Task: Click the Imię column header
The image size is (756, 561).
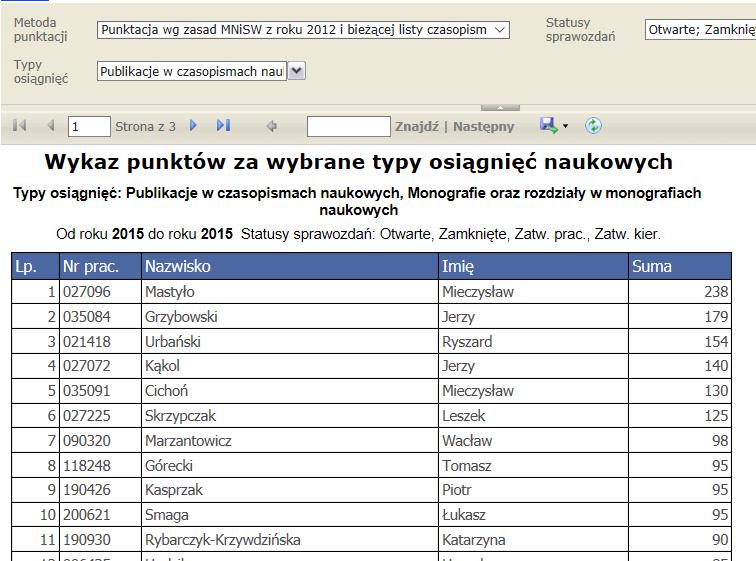Action: tap(533, 266)
